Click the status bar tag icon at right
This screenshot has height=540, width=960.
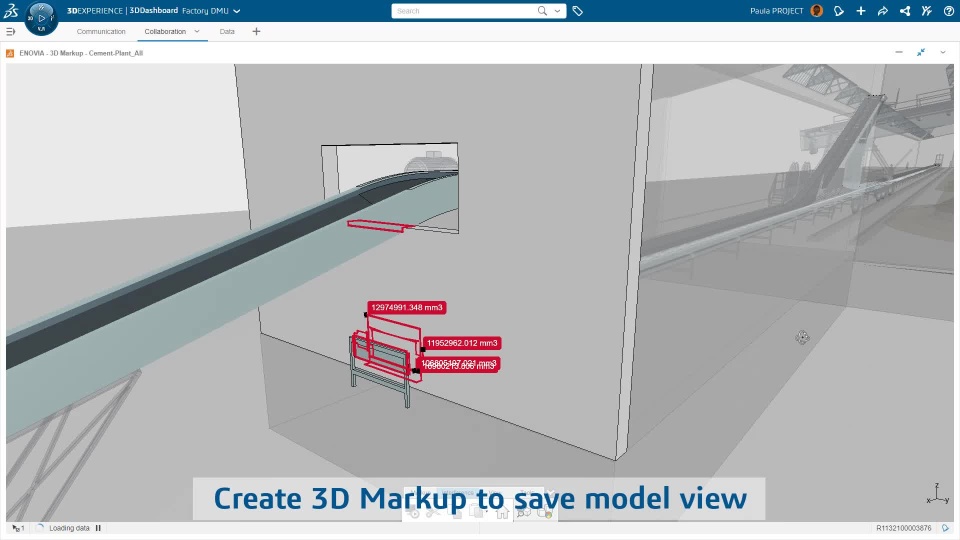tap(945, 528)
